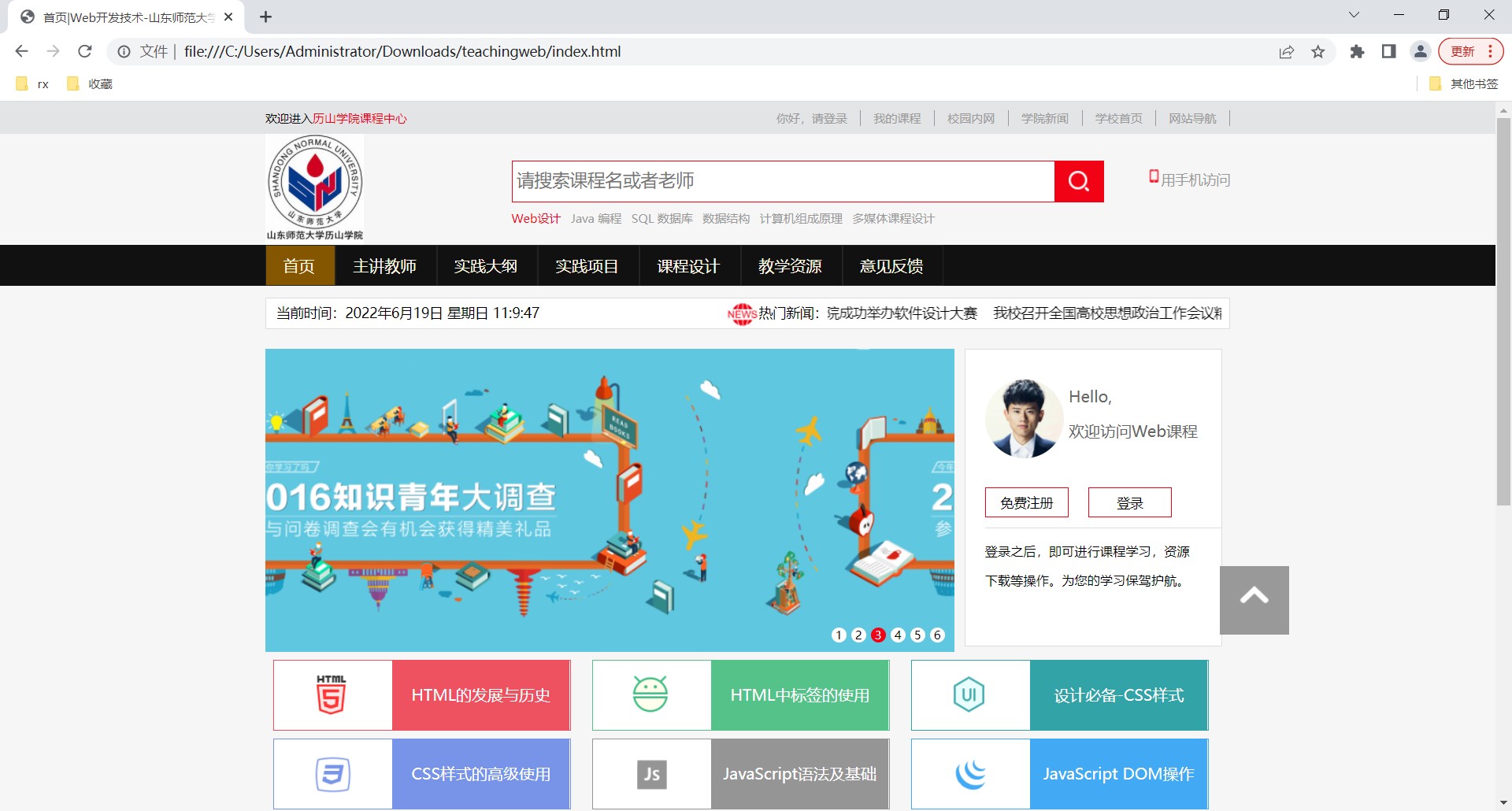Click the 登录 button in welcome panel
1512x811 pixels.
(x=1130, y=502)
